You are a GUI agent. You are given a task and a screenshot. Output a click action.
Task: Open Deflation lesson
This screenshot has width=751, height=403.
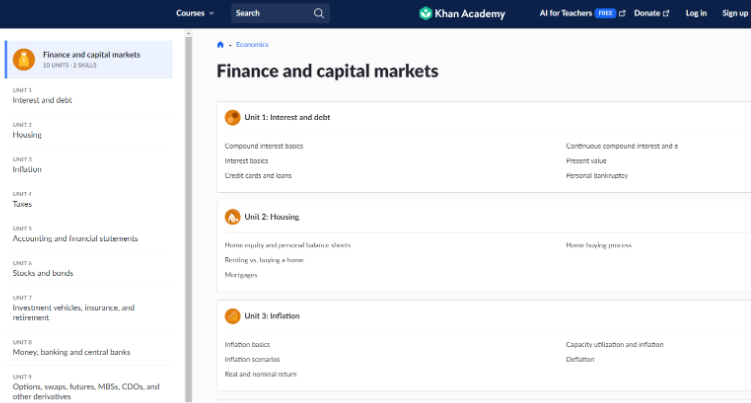(x=580, y=359)
